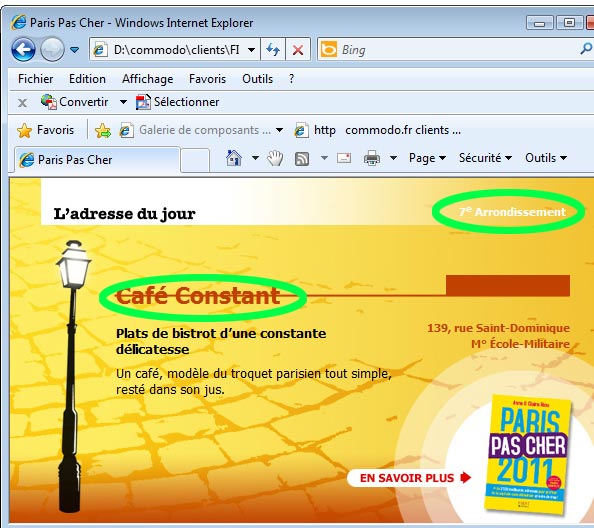Click the Café Constant heading
Image resolution: width=594 pixels, height=528 pixels.
[x=198, y=296]
